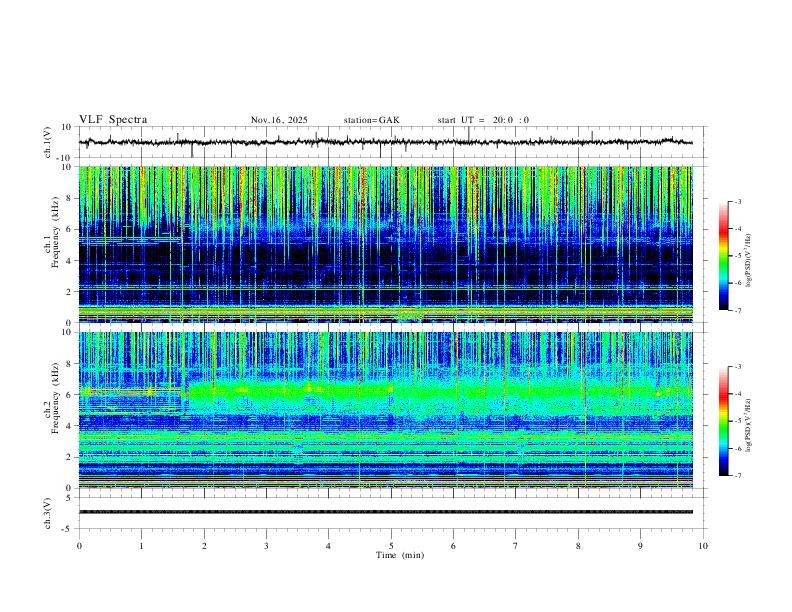792x612 pixels.
Task: Click the ch.1 colorbar "log(PSD)(V²/Hz)" label
Action: (x=748, y=261)
